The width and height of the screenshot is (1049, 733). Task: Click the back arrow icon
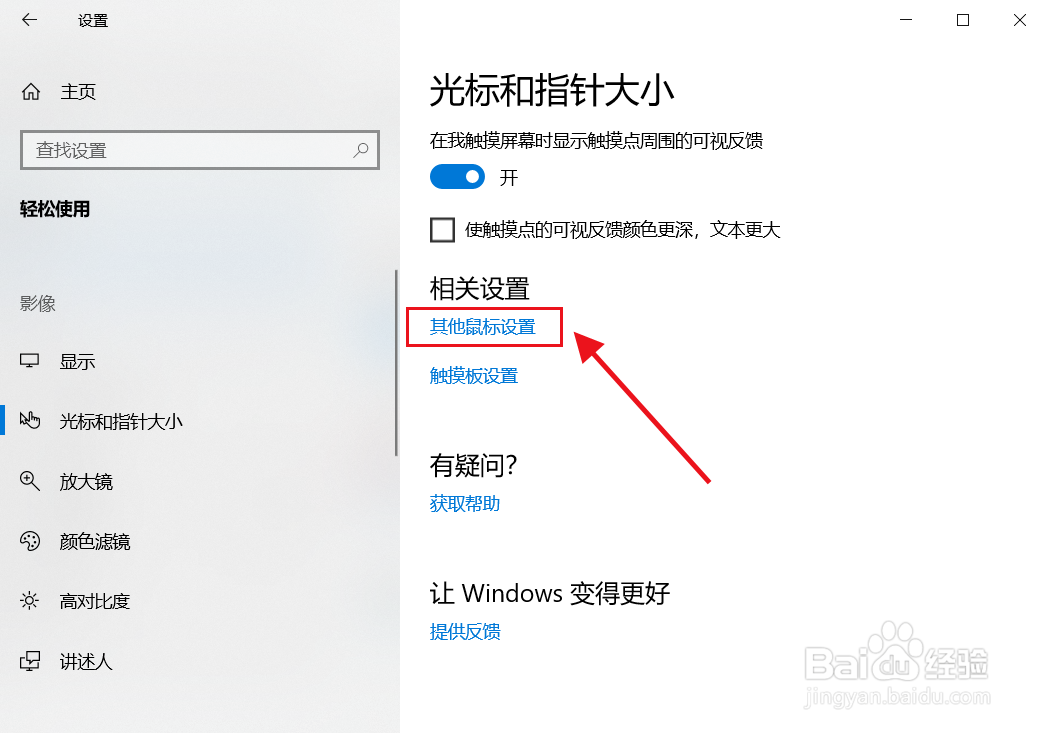click(29, 20)
